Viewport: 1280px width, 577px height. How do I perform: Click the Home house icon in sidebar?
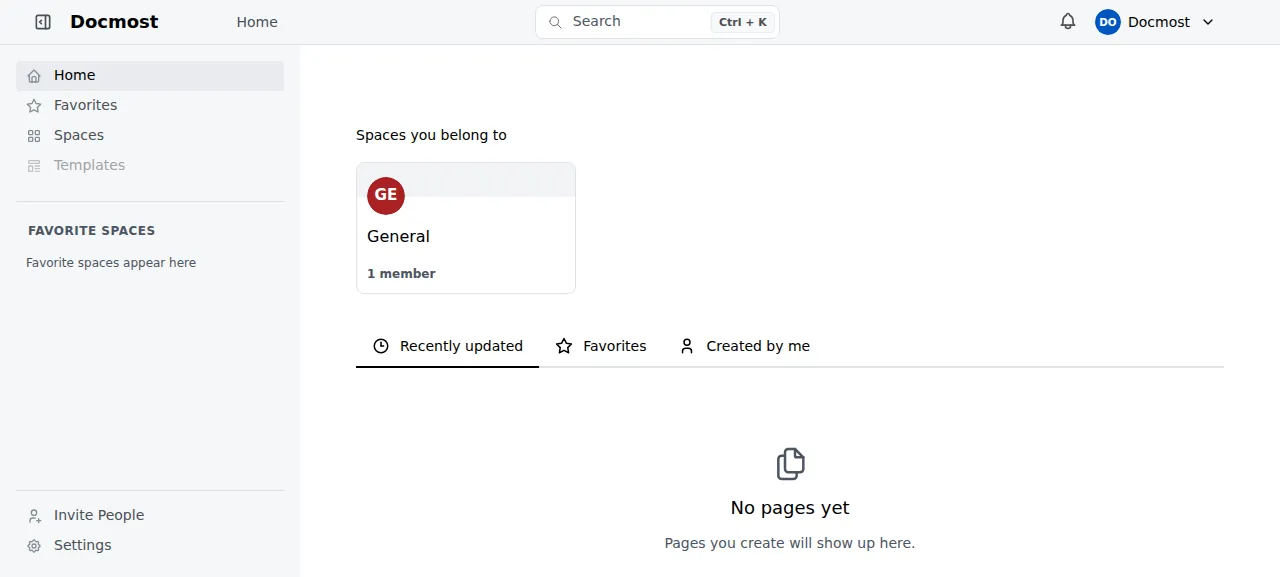click(x=34, y=76)
